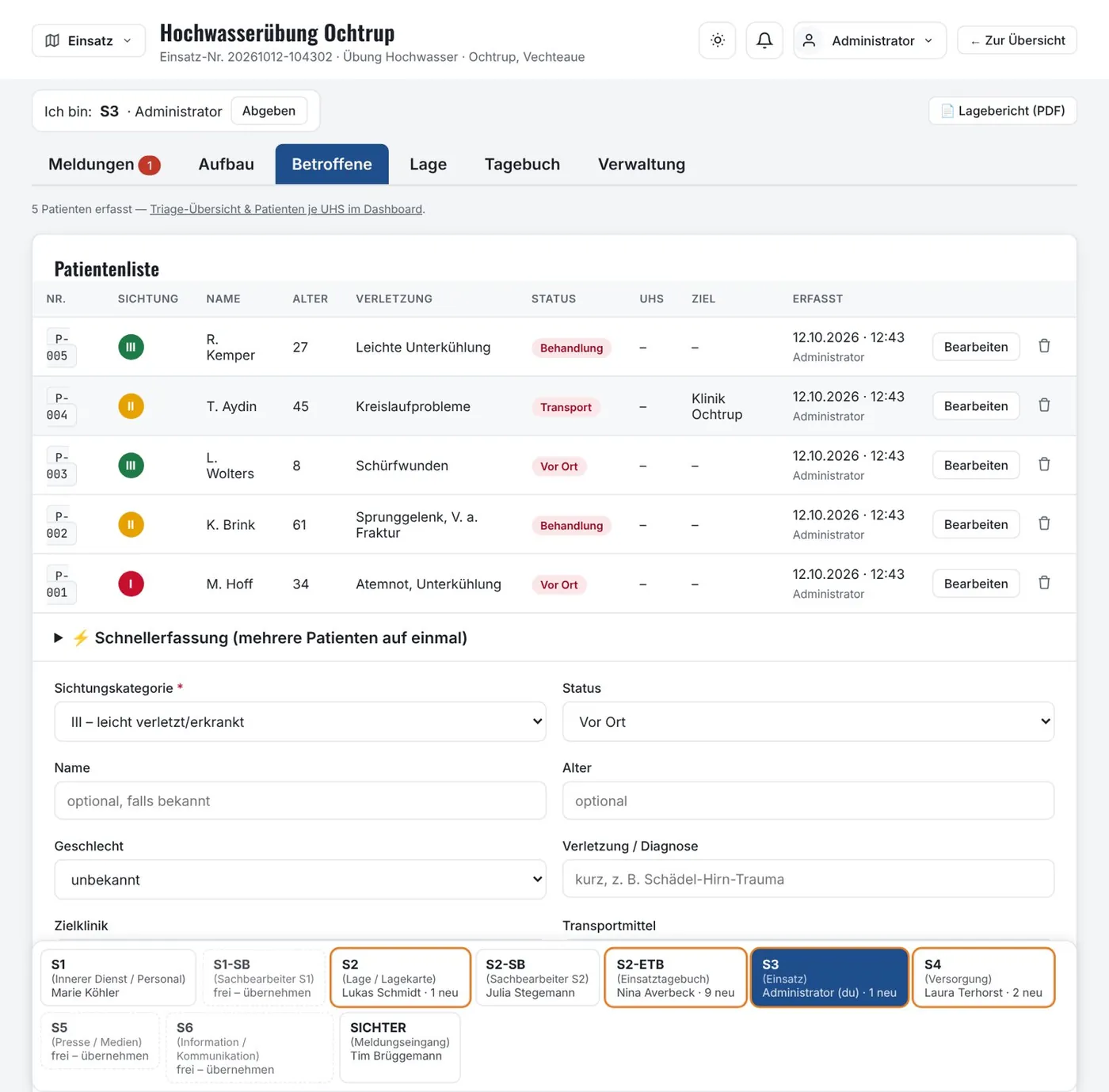Download the Lagebericht (PDF)
Screen dimensions: 1109x1092
1002,111
